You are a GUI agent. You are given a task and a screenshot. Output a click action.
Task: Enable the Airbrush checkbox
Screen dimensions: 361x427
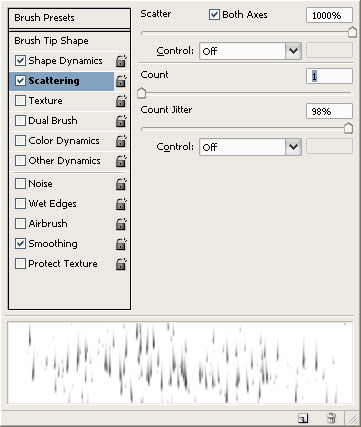pyautogui.click(x=20, y=224)
